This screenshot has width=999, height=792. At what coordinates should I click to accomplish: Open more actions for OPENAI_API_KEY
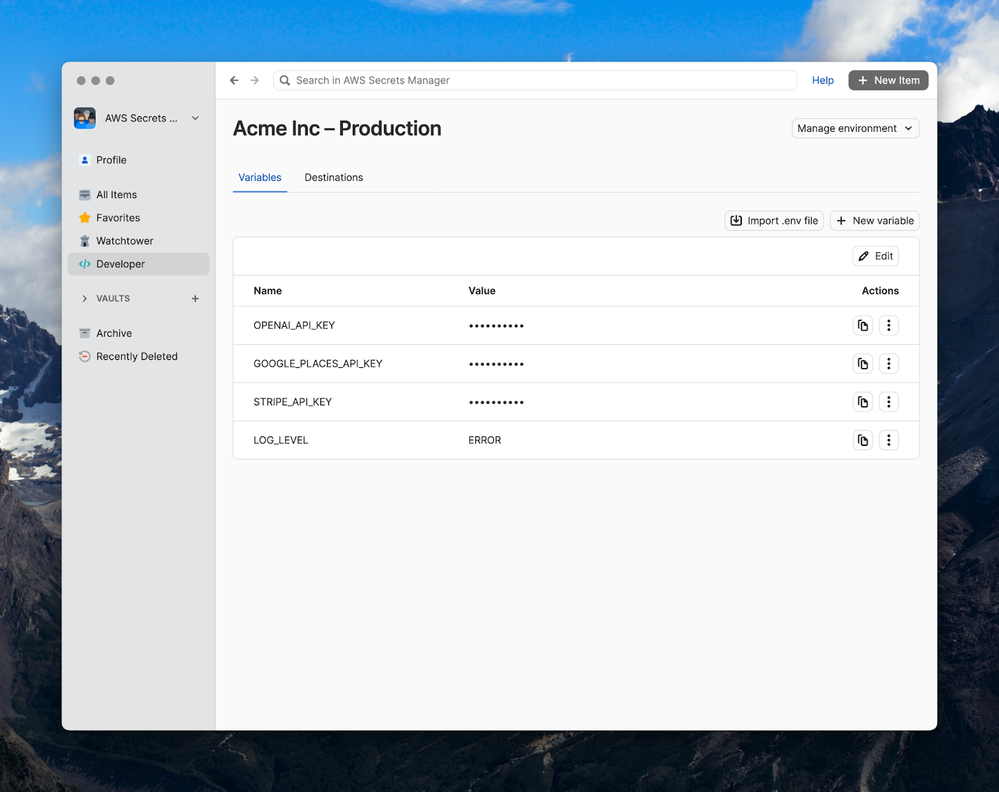pos(888,325)
